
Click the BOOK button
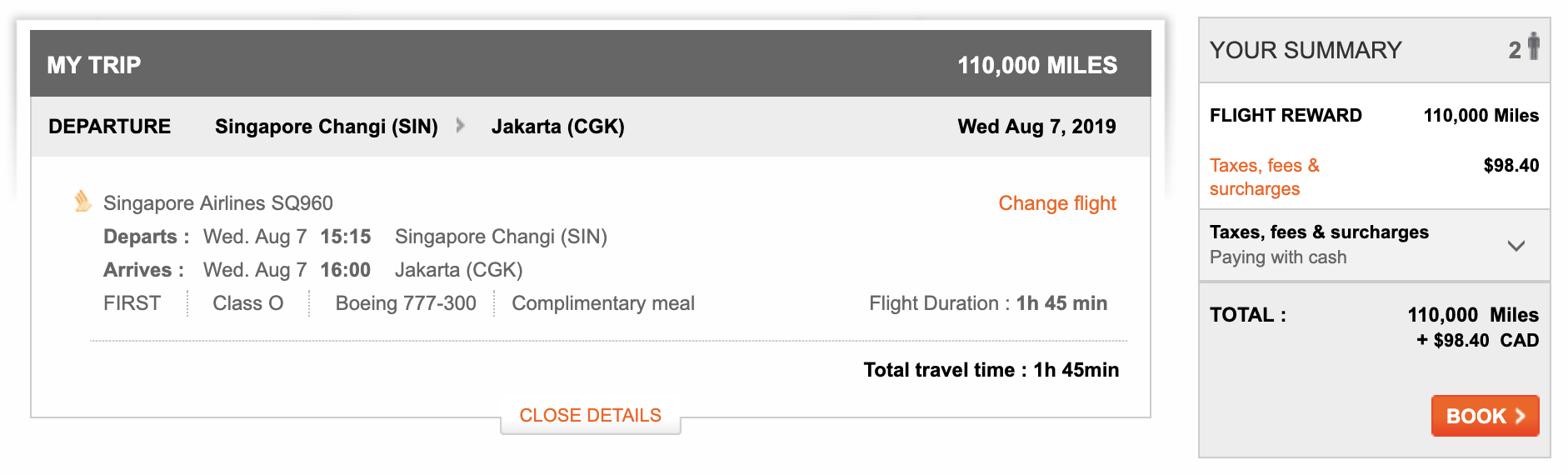(1485, 416)
